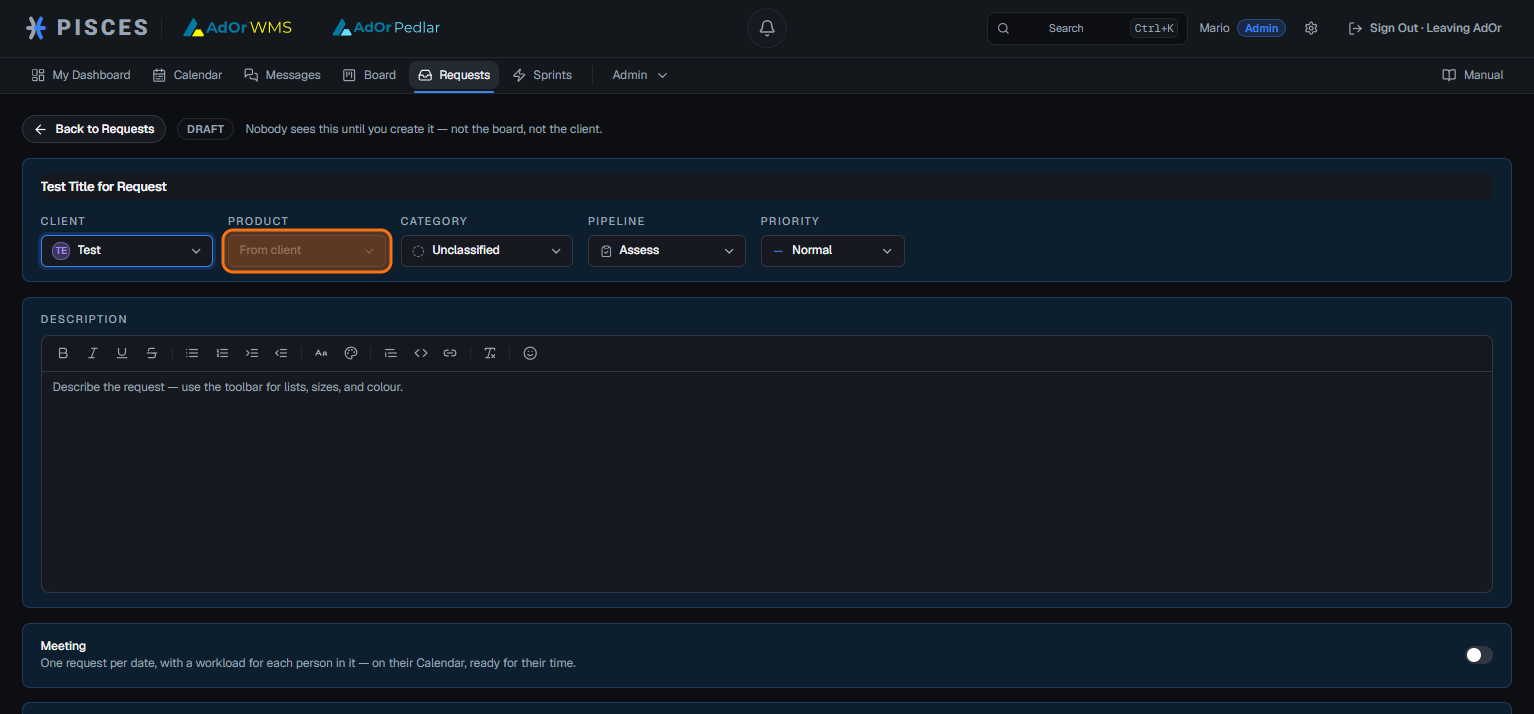Apply strikethrough formatting
The image size is (1534, 714).
(152, 353)
